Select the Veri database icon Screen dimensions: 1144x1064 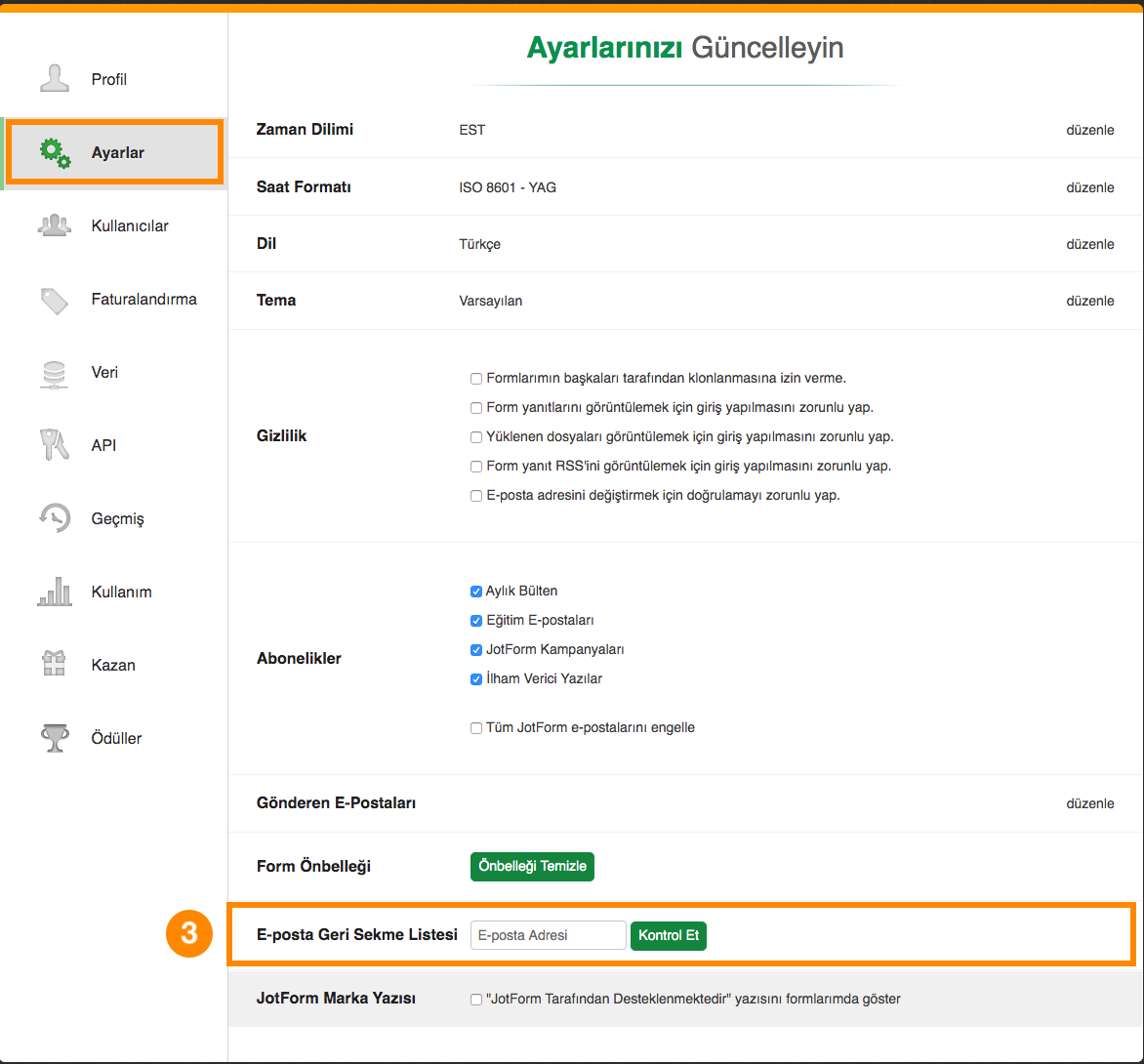(55, 373)
